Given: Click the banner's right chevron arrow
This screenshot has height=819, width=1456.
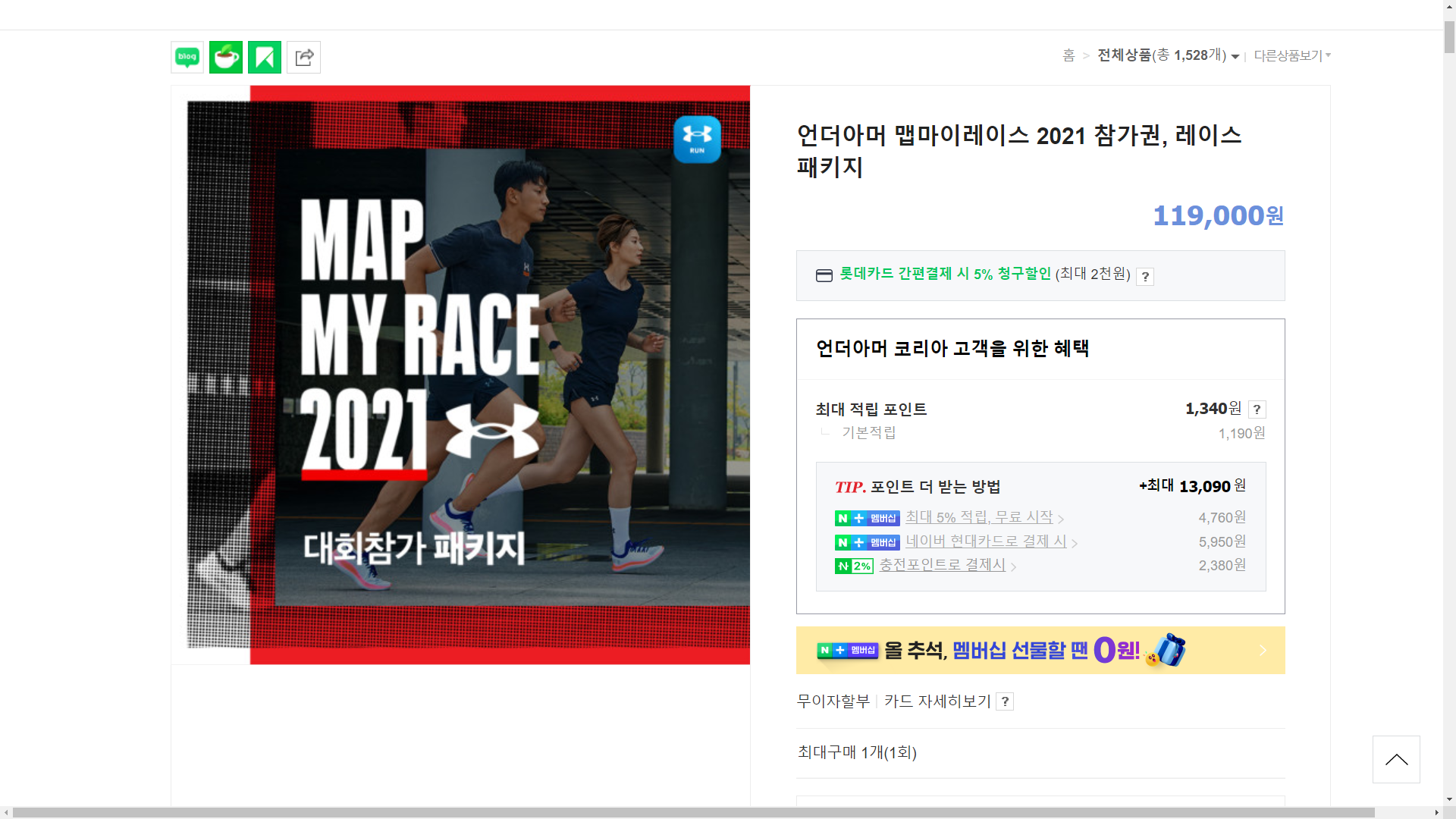Looking at the screenshot, I should coord(1263,650).
